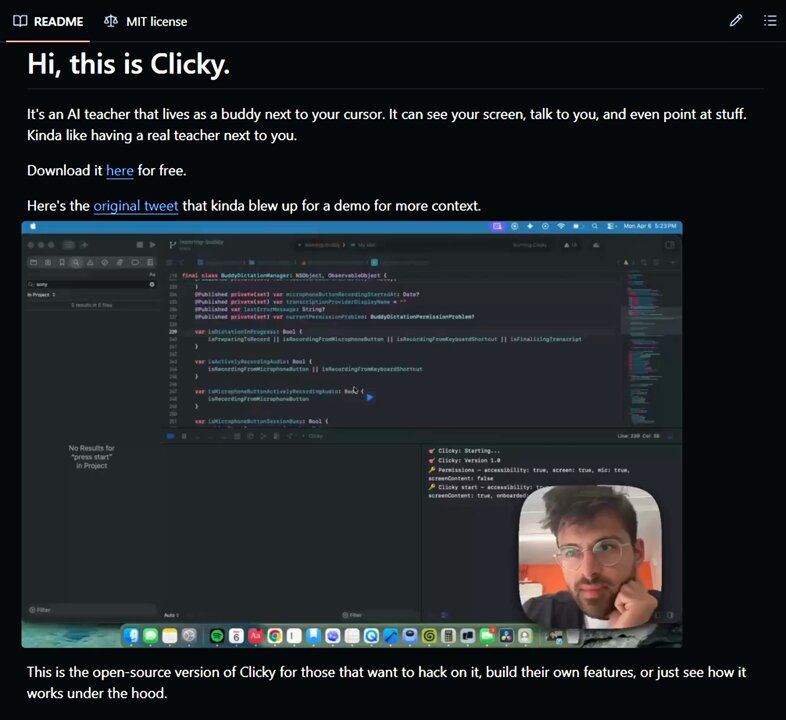
Task: Click the Apple menu in demo image
Action: (33, 226)
